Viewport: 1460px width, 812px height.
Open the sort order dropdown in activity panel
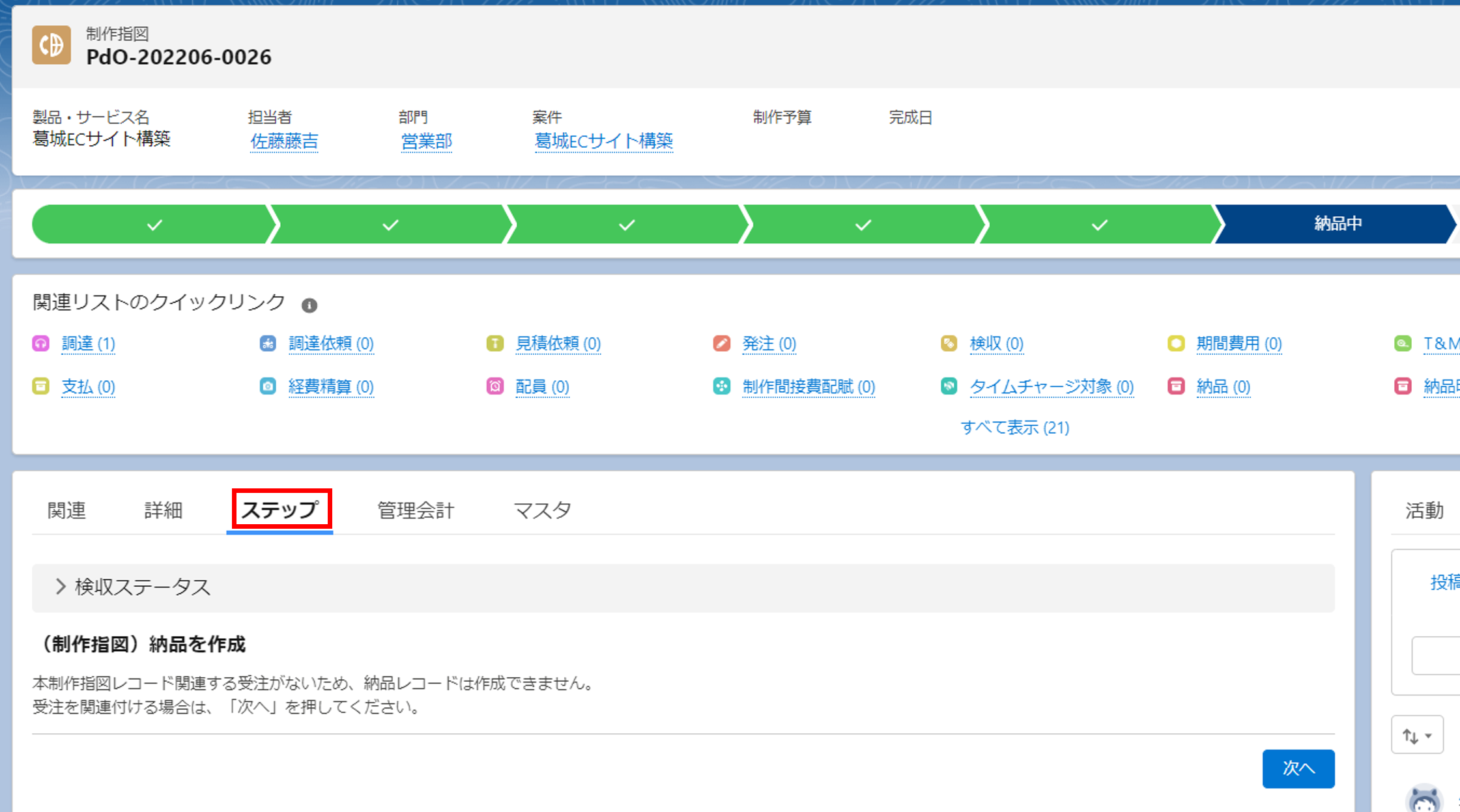click(x=1417, y=735)
